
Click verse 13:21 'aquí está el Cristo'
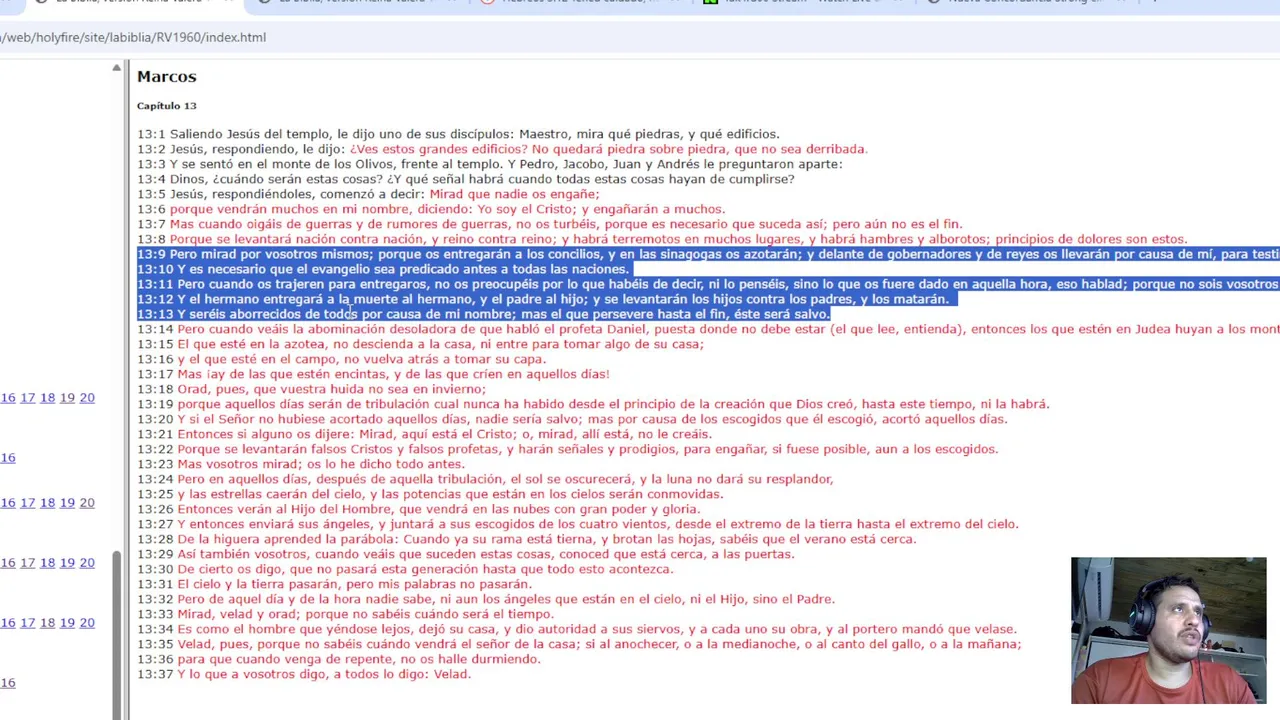coord(424,434)
